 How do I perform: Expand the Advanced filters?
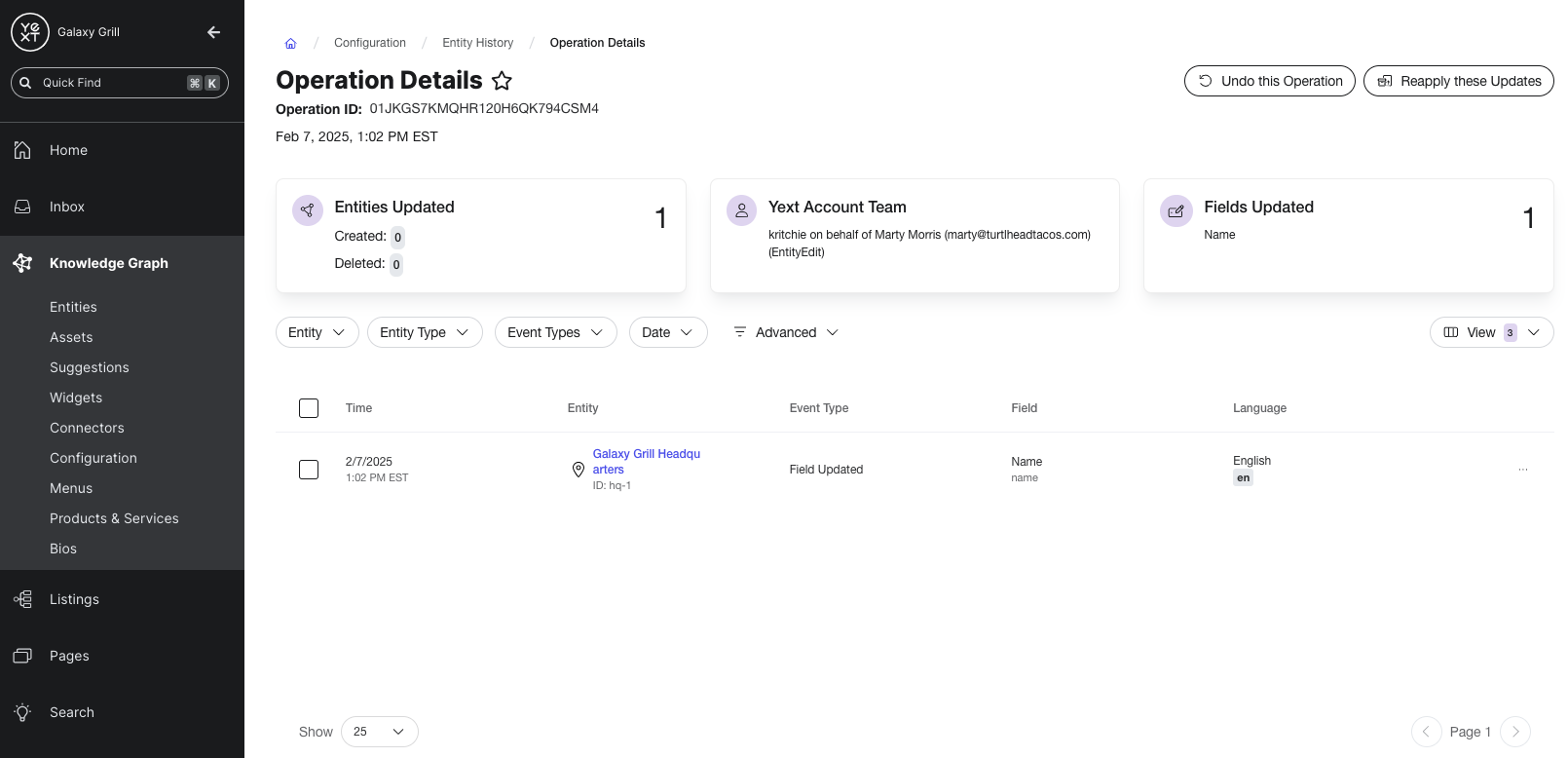click(x=786, y=332)
